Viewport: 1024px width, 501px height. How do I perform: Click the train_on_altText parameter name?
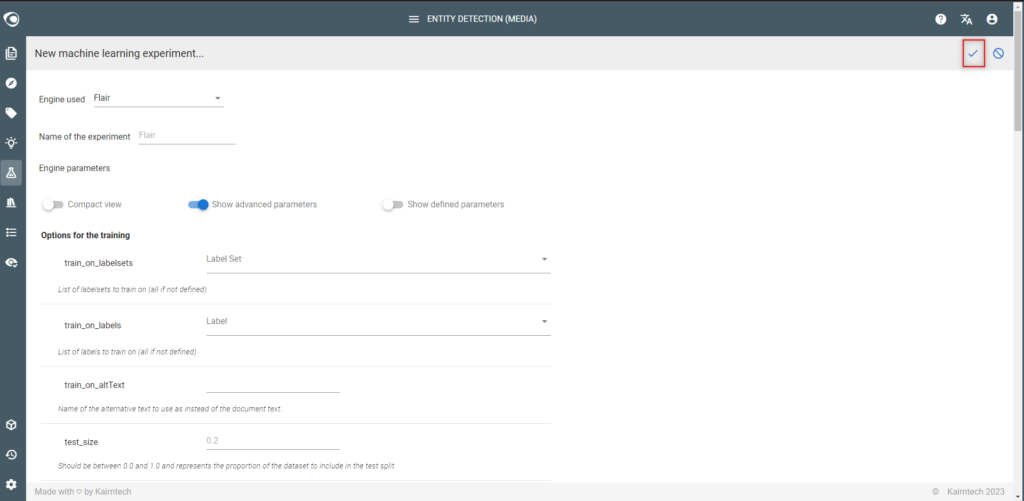[x=95, y=385]
